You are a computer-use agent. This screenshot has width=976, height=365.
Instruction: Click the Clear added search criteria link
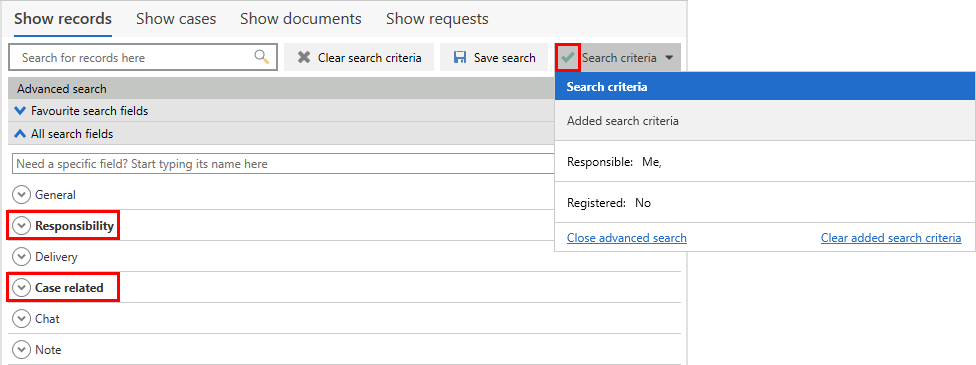891,238
